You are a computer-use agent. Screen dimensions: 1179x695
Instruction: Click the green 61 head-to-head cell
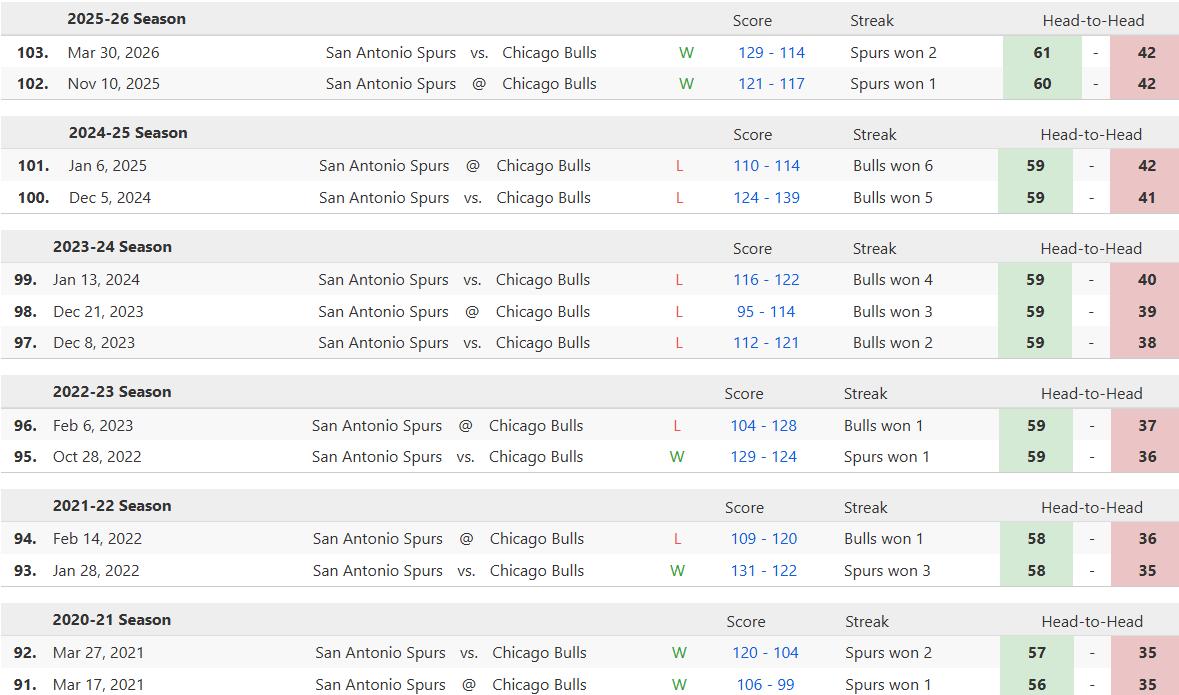(x=1042, y=53)
